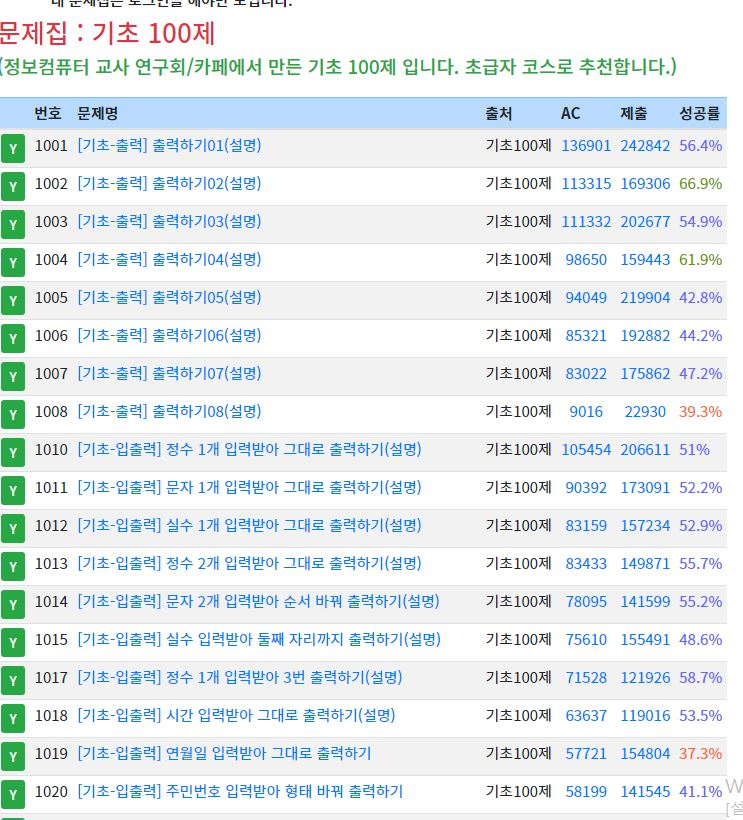Click AC count 58199 for problem 1020
The height and width of the screenshot is (820, 743).
click(x=586, y=791)
